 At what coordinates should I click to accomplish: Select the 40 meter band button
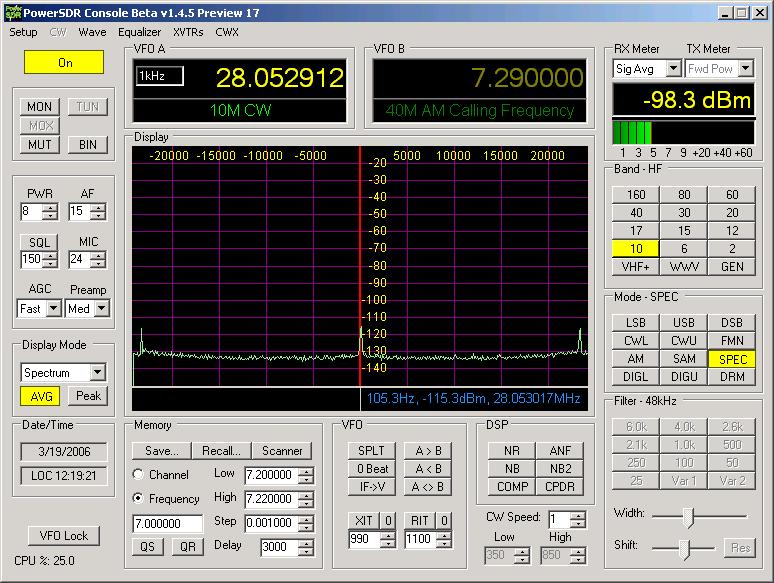pos(636,213)
